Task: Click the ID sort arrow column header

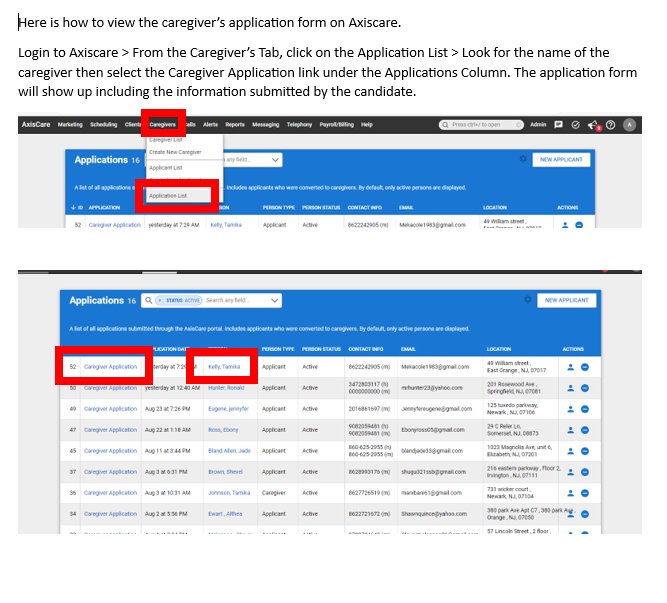Action: [x=77, y=208]
